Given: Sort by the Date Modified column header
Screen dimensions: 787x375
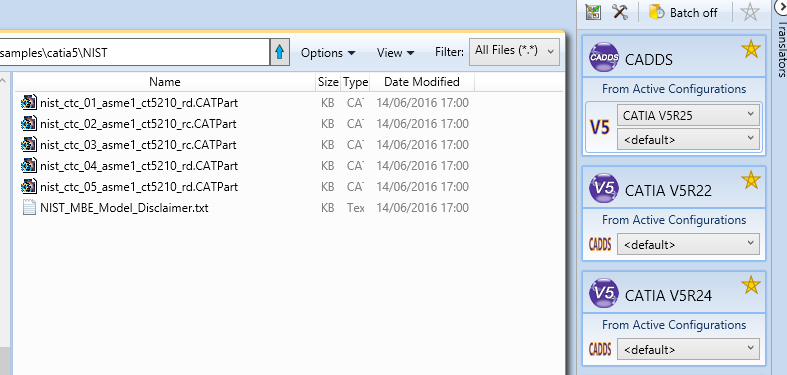Looking at the screenshot, I should click(x=422, y=82).
